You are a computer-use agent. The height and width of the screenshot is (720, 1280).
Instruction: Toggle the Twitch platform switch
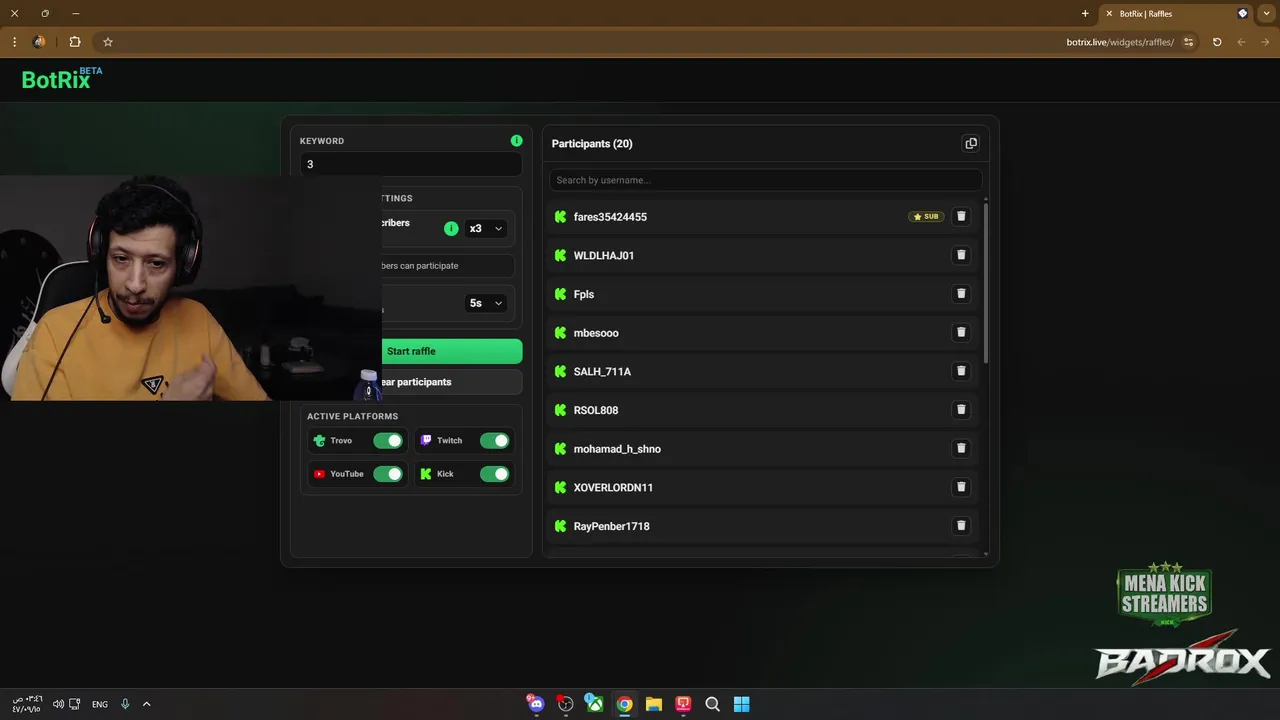494,441
